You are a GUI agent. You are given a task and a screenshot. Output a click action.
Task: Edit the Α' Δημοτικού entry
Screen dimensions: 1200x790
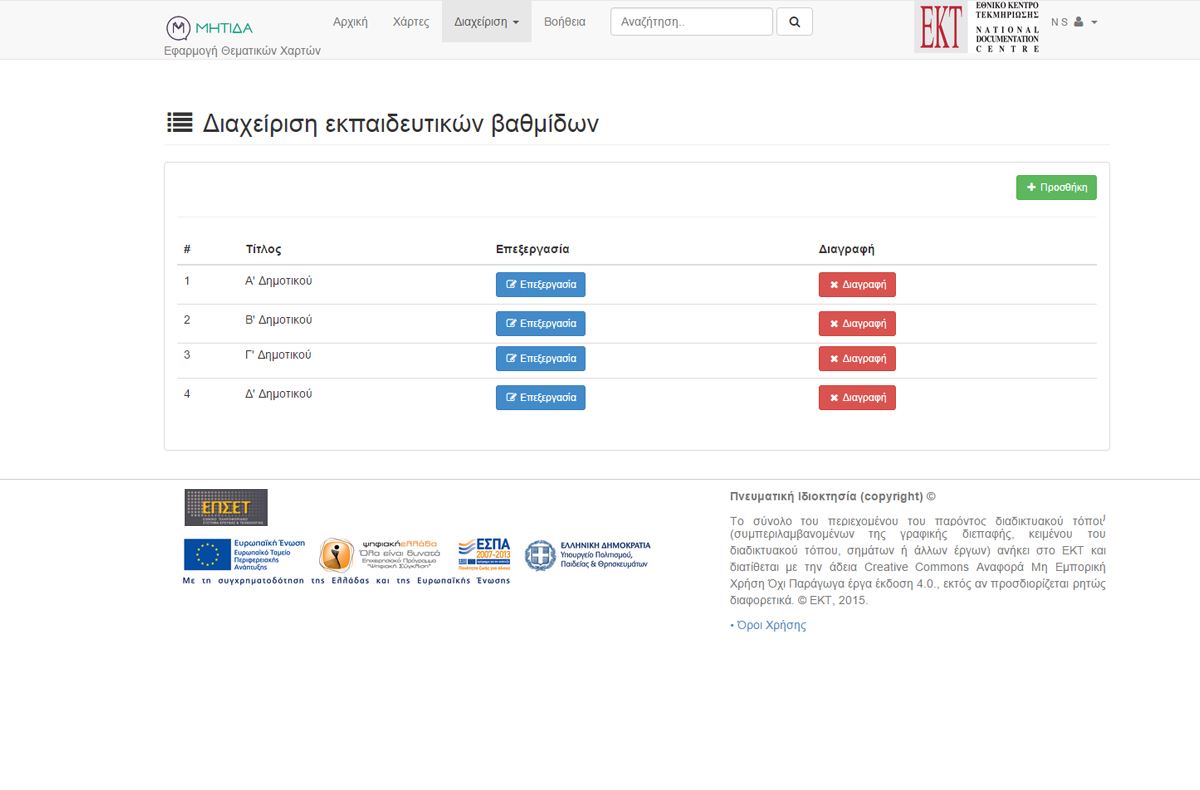(x=540, y=285)
